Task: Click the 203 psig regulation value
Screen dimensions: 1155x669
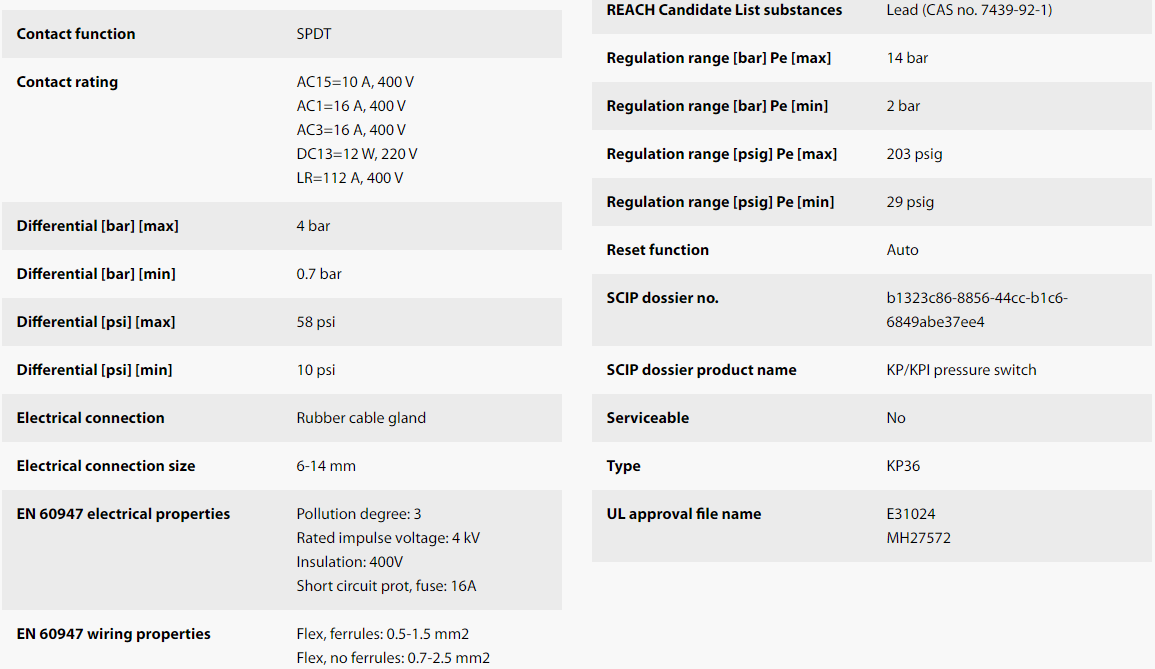Action: (914, 154)
